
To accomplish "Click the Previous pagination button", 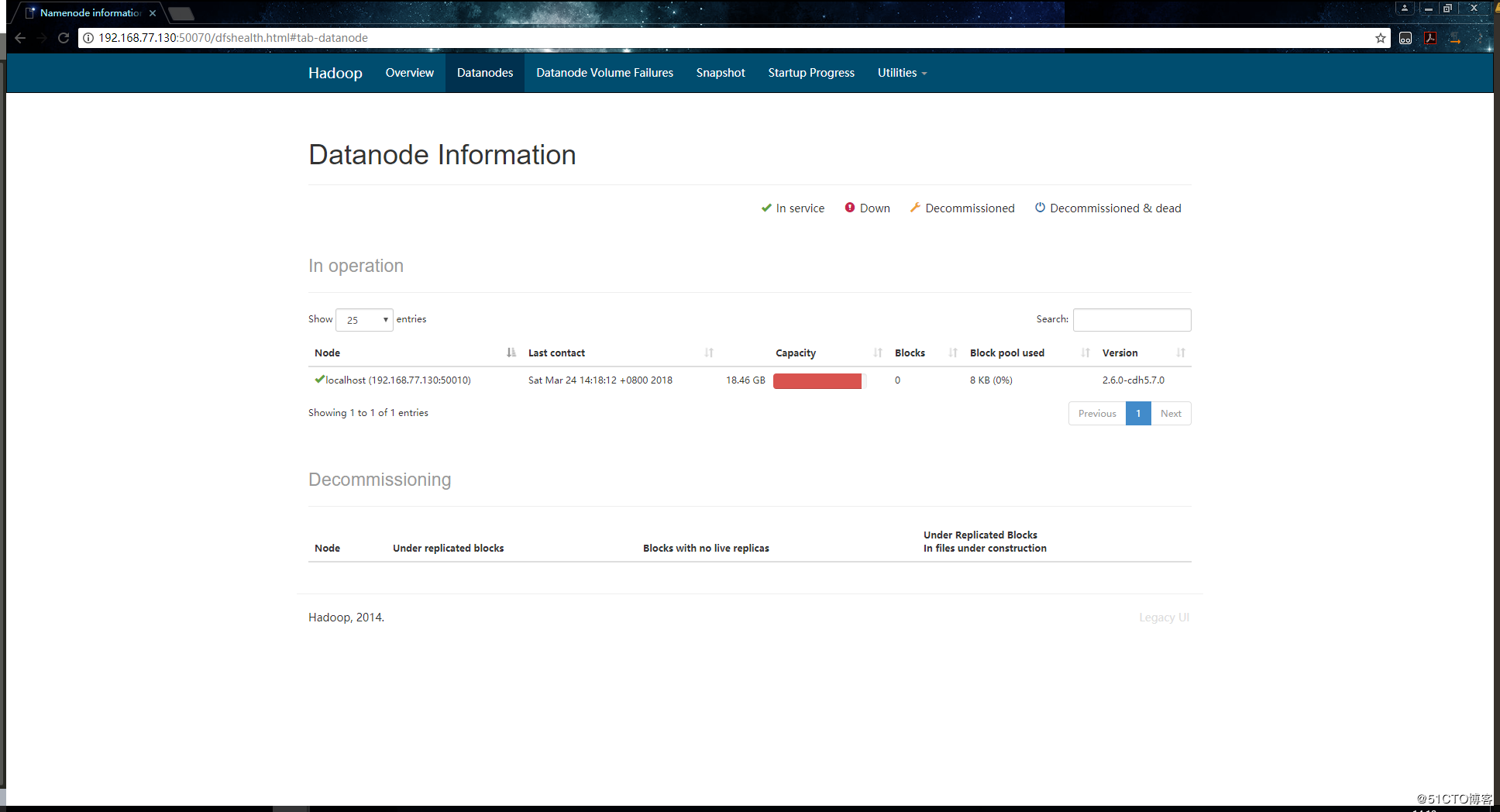I will click(x=1097, y=413).
